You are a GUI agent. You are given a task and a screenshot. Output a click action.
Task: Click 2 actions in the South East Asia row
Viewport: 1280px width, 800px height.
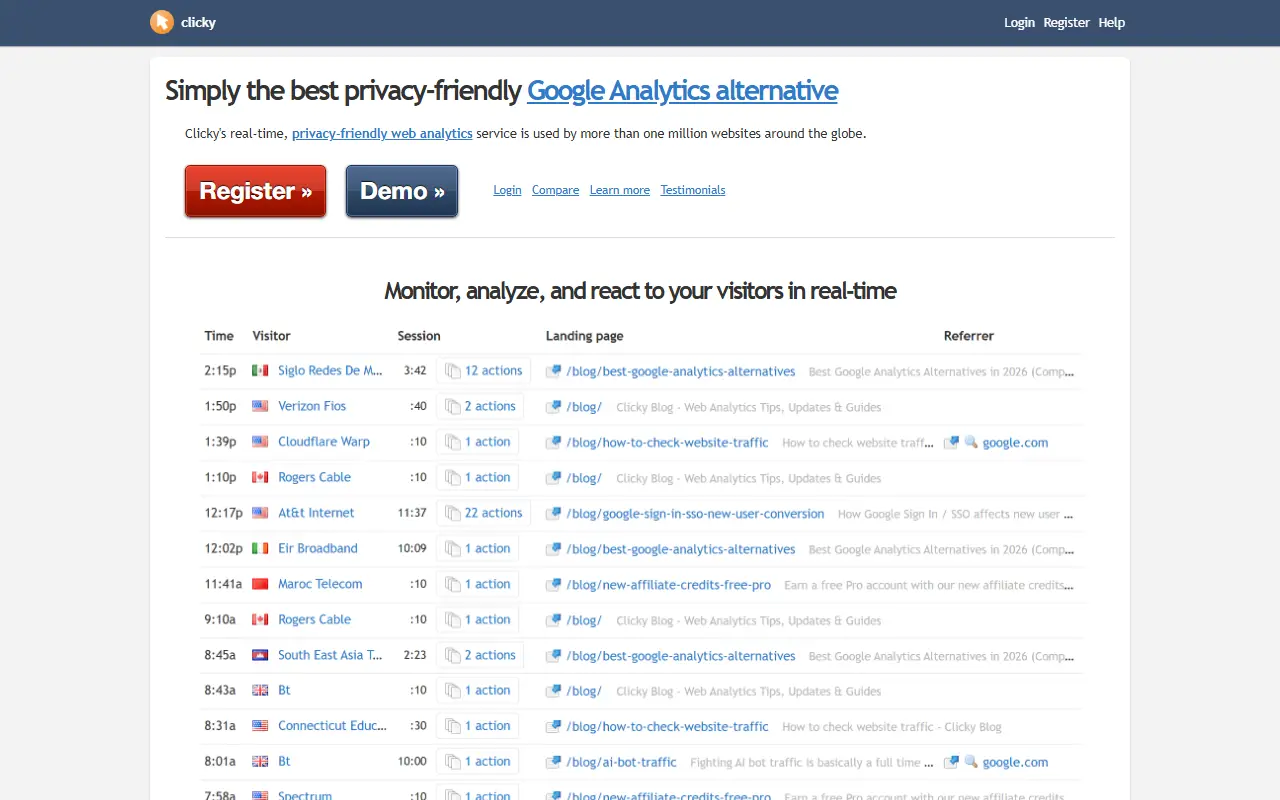pyautogui.click(x=490, y=655)
